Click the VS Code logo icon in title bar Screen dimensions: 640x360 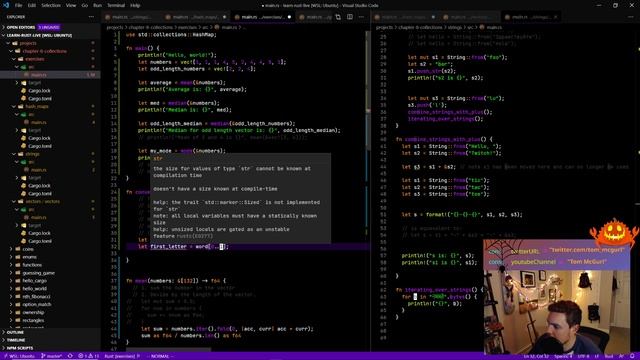6,5
